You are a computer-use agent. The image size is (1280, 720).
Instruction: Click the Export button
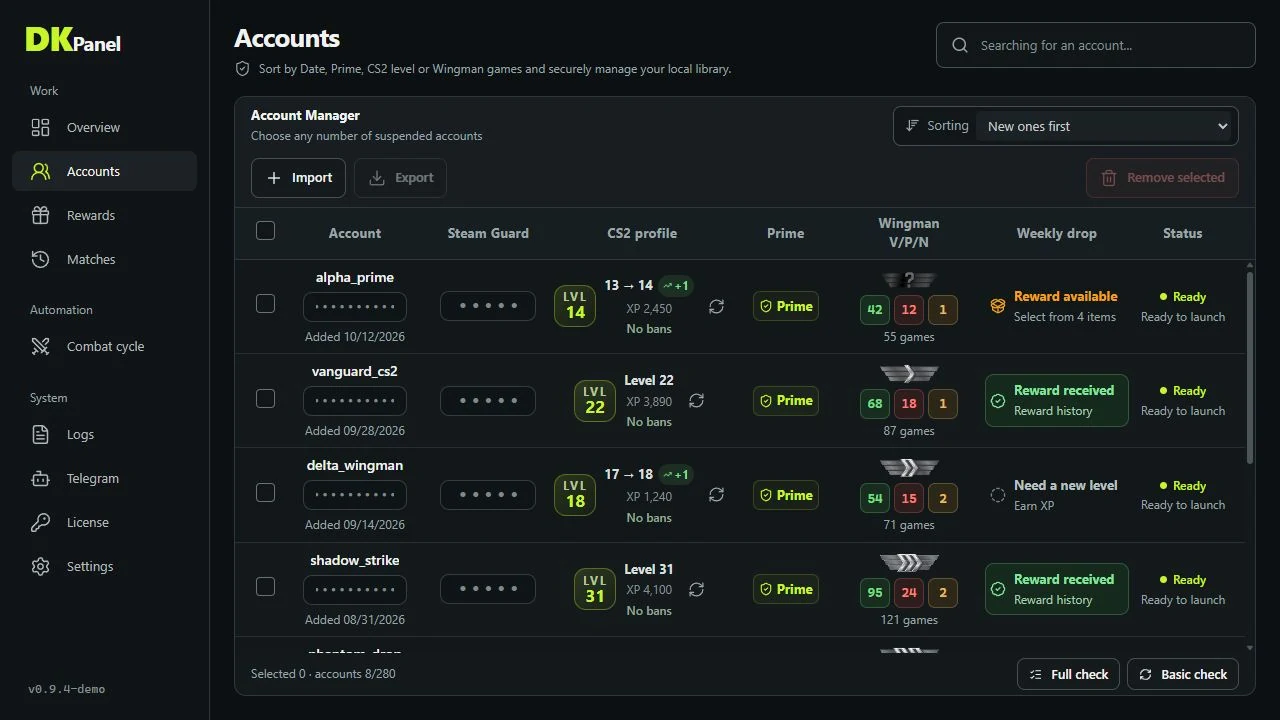pos(400,178)
